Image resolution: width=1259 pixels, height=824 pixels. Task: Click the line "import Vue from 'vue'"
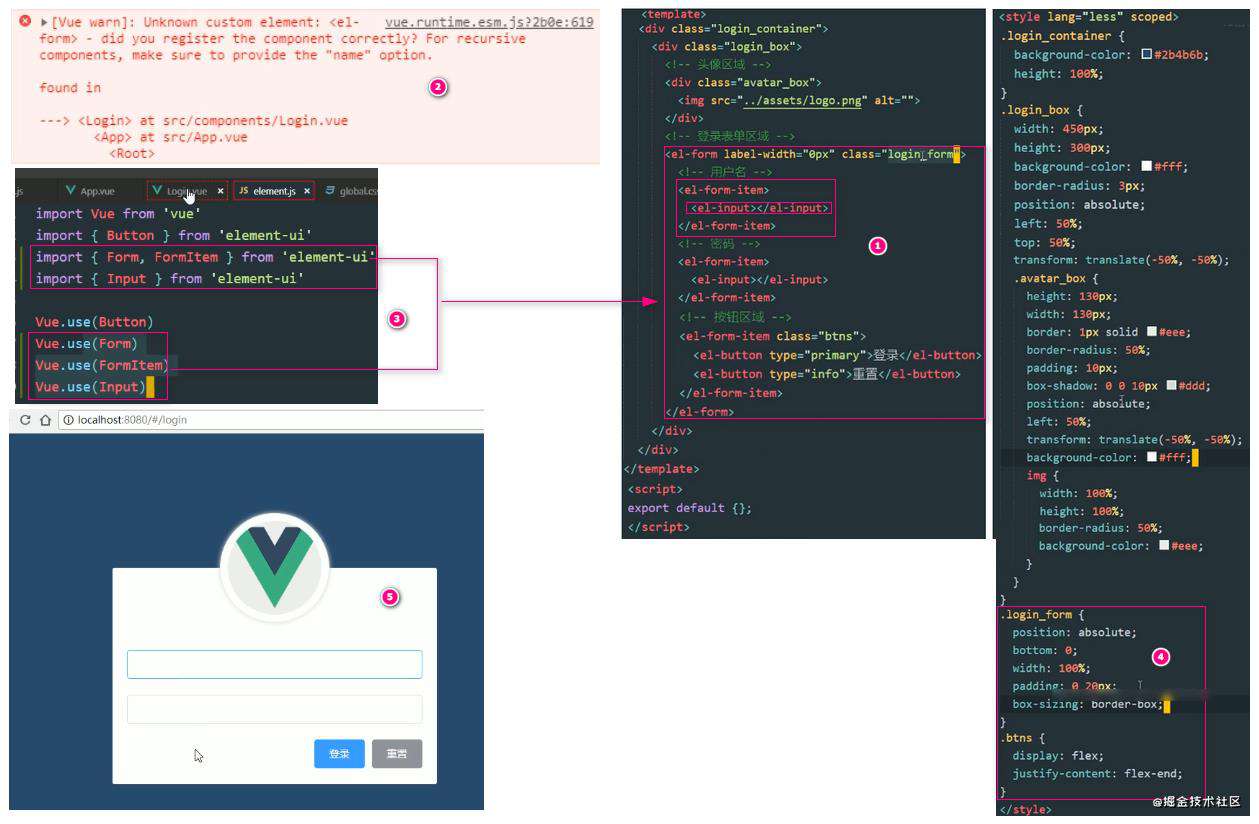click(119, 214)
